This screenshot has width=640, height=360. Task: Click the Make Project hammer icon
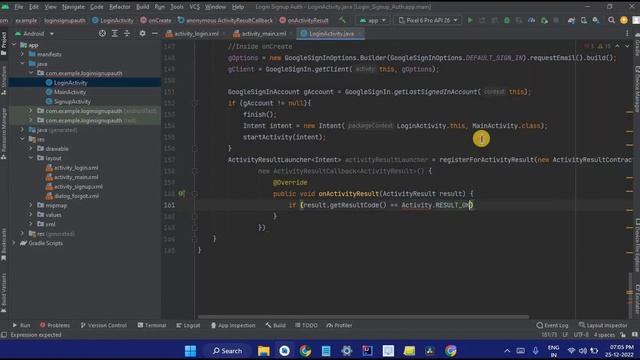point(342,20)
